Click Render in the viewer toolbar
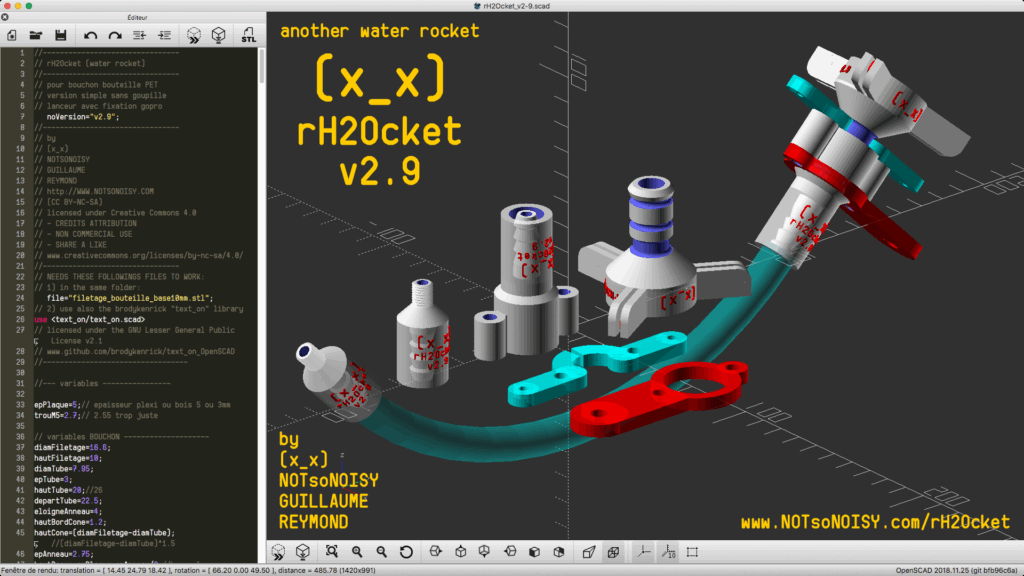Image resolution: width=1024 pixels, height=576 pixels. [302, 552]
